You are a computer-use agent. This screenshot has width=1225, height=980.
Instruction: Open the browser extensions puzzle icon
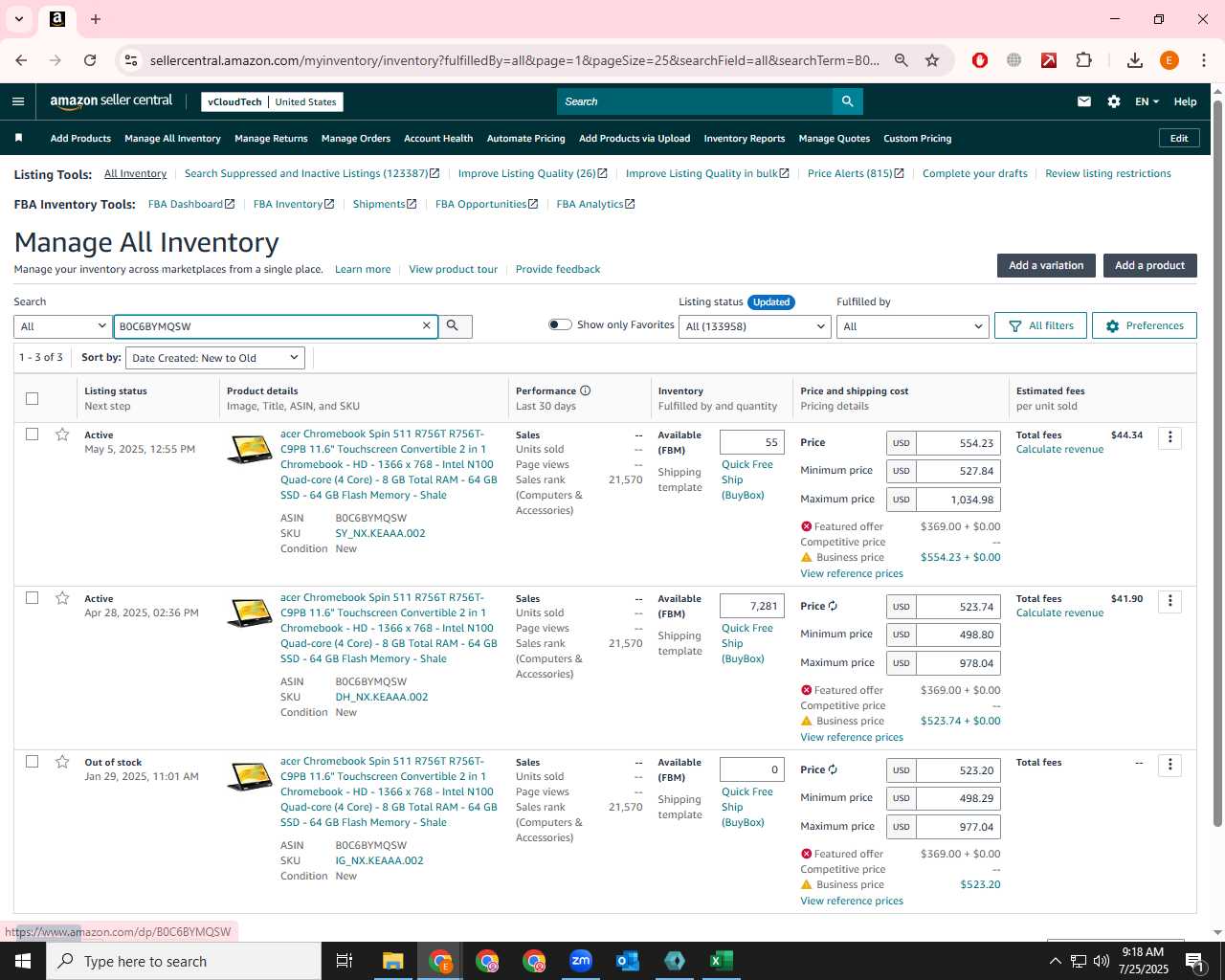pos(1083,60)
